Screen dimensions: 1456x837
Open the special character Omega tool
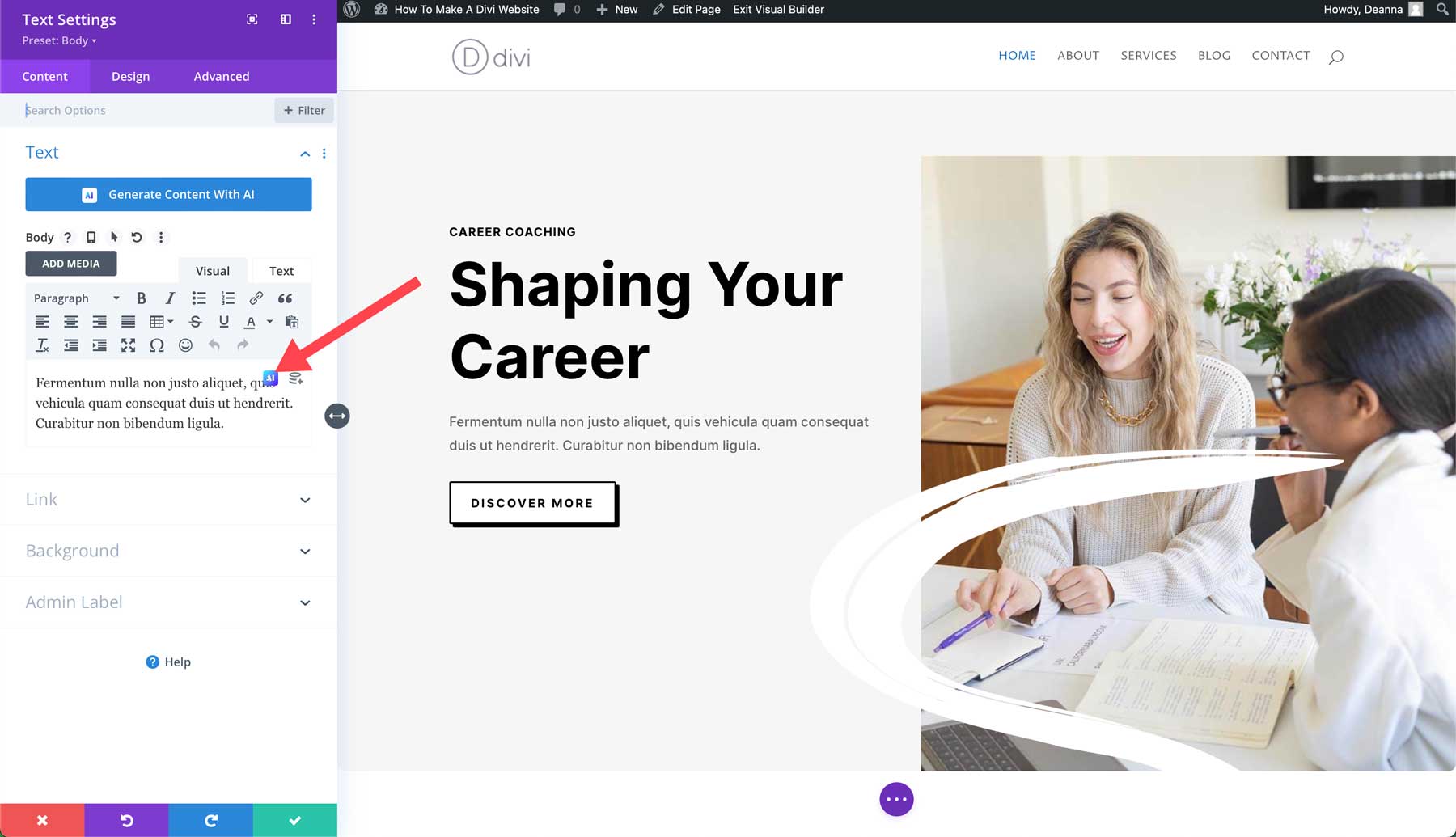point(157,345)
